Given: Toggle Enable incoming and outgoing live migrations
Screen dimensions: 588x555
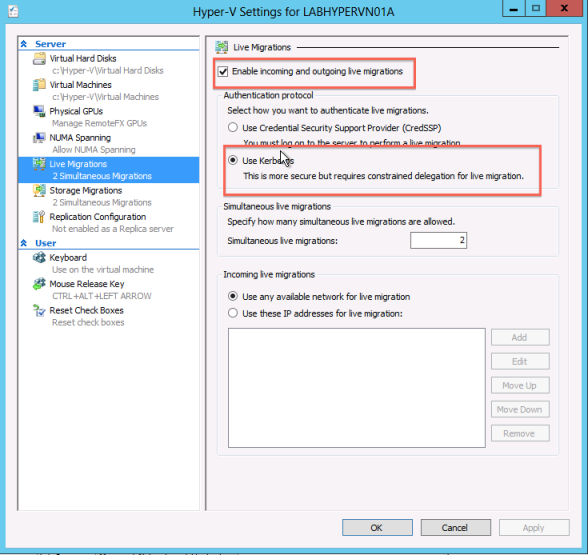Looking at the screenshot, I should point(223,71).
